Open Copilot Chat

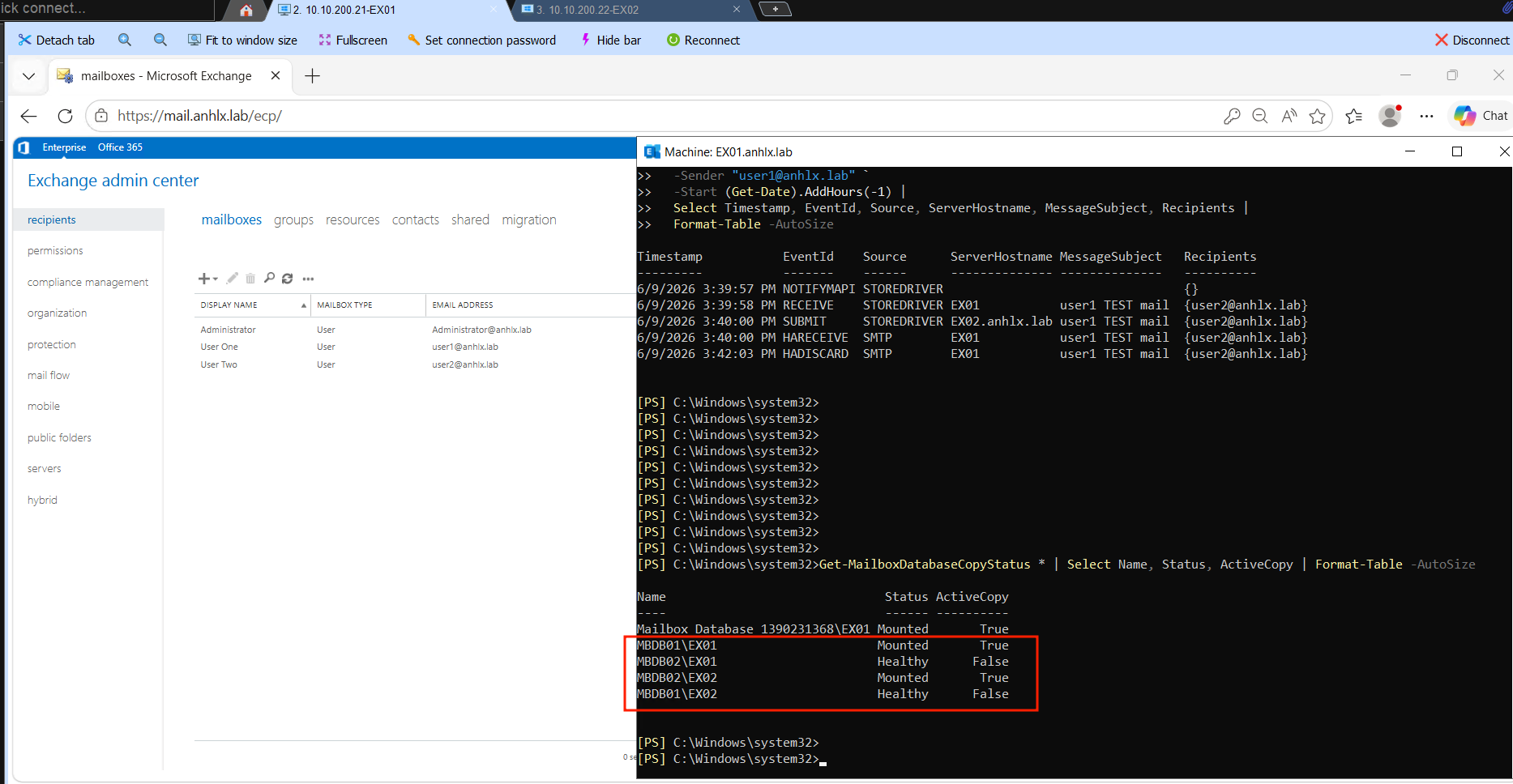(x=1481, y=116)
